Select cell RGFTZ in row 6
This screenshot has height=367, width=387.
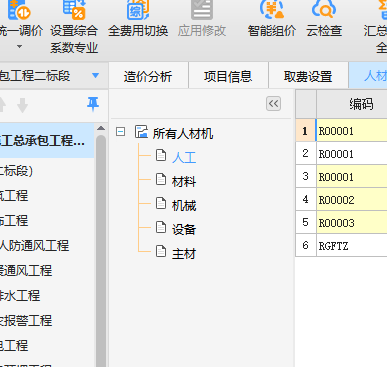click(352, 246)
